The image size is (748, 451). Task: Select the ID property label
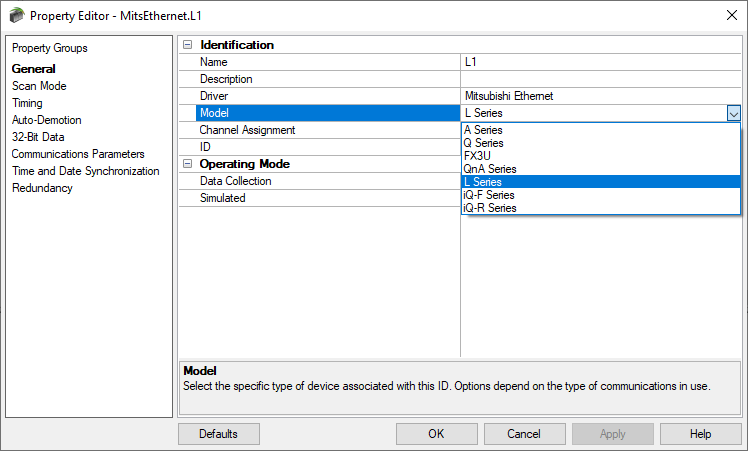[x=205, y=147]
